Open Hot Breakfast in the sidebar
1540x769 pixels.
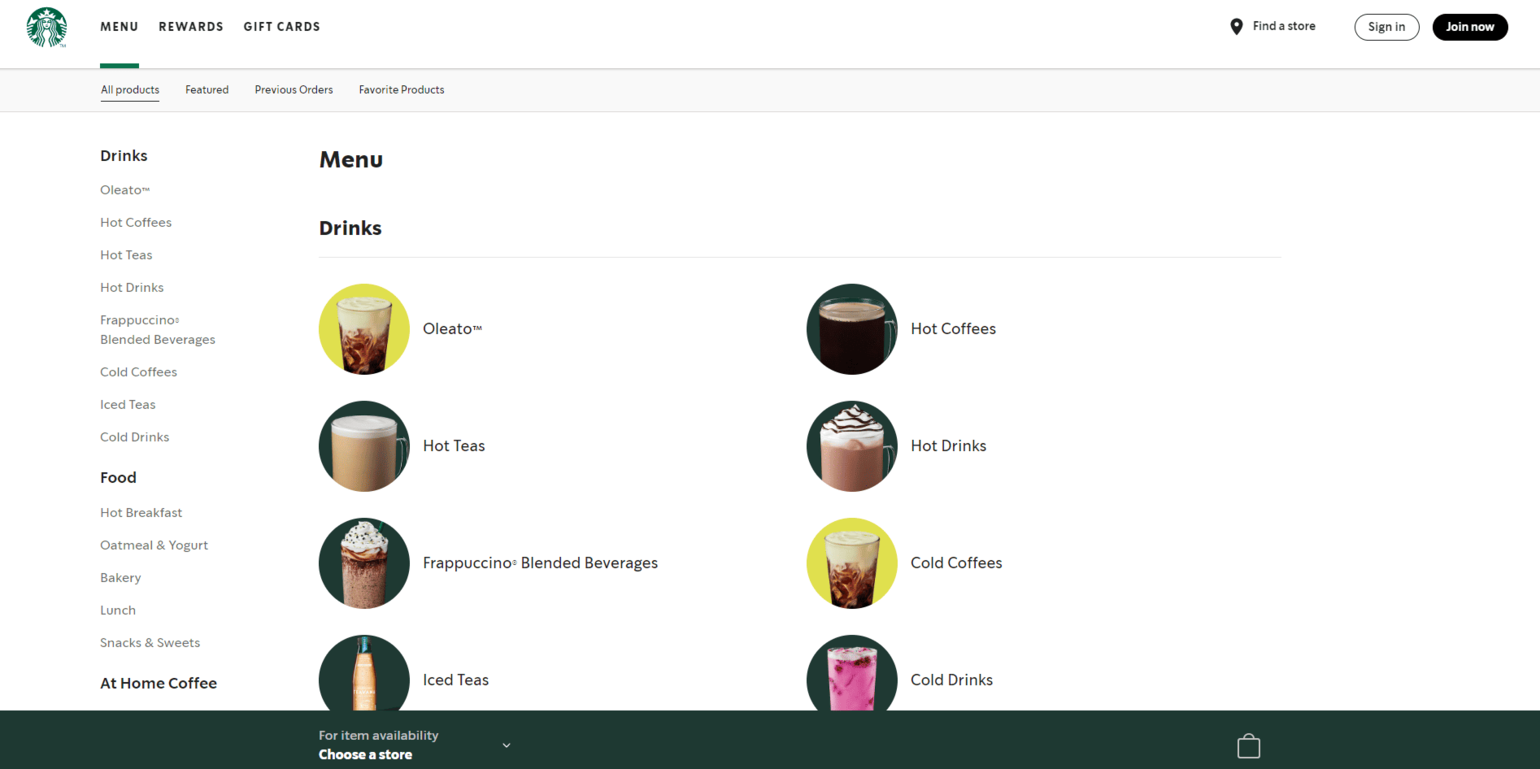click(x=141, y=513)
